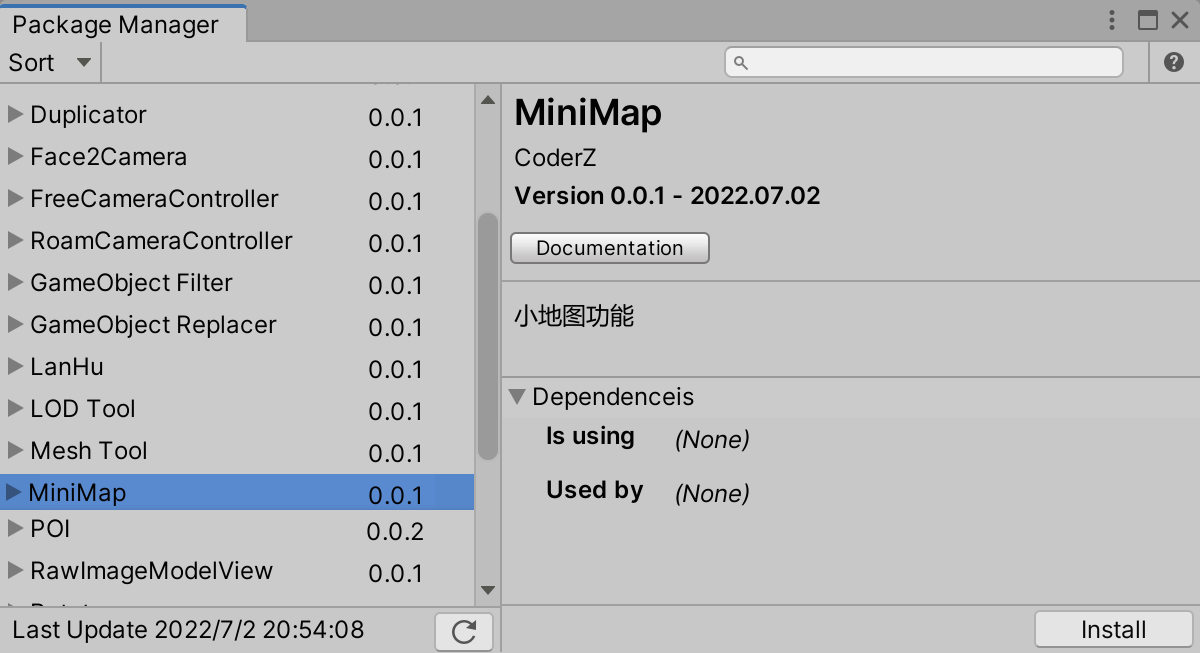The image size is (1200, 653).
Task: Expand the POI package entry
Action: click(15, 531)
